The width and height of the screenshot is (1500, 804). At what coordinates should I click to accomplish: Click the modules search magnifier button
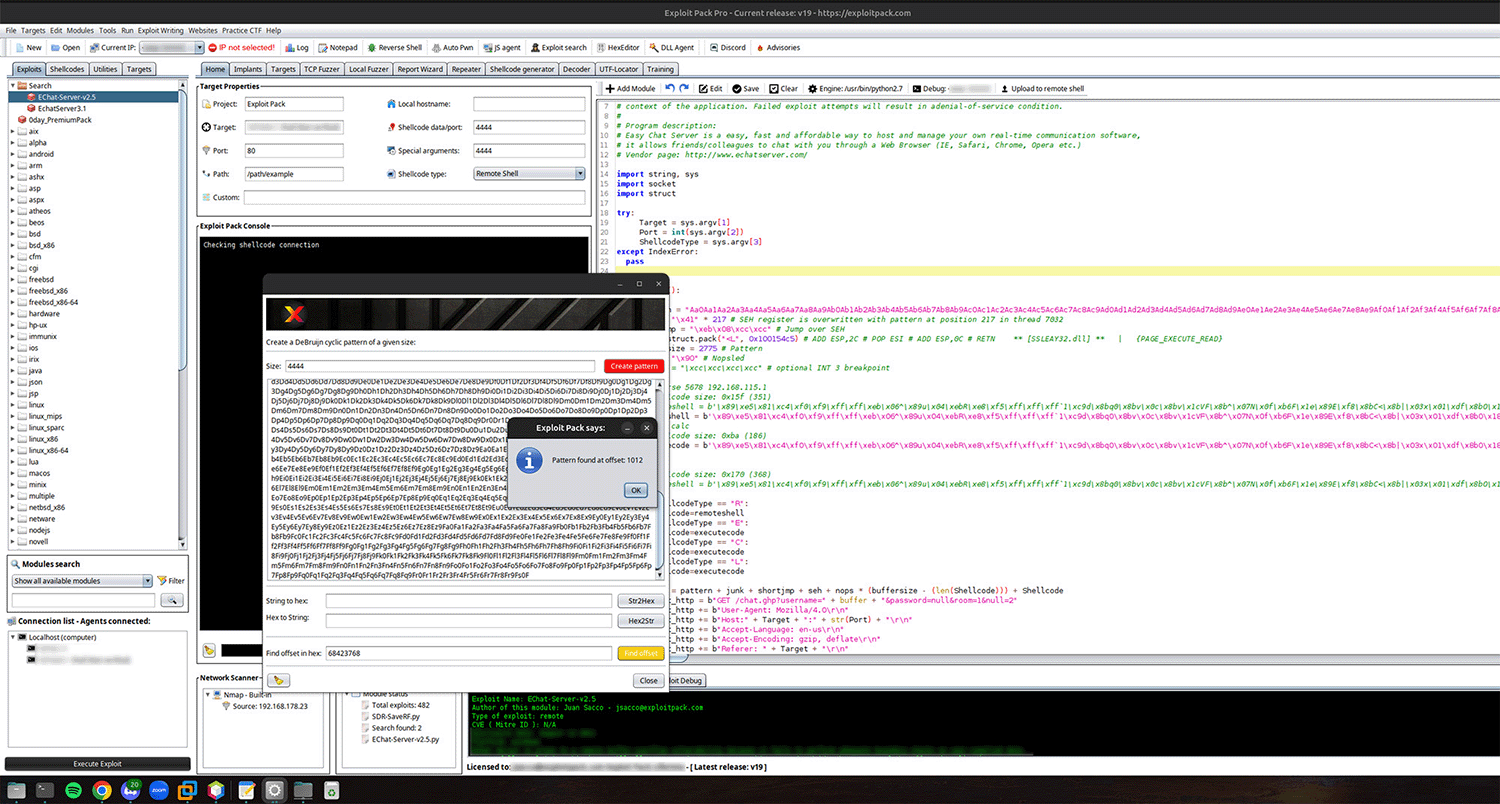[x=172, y=600]
